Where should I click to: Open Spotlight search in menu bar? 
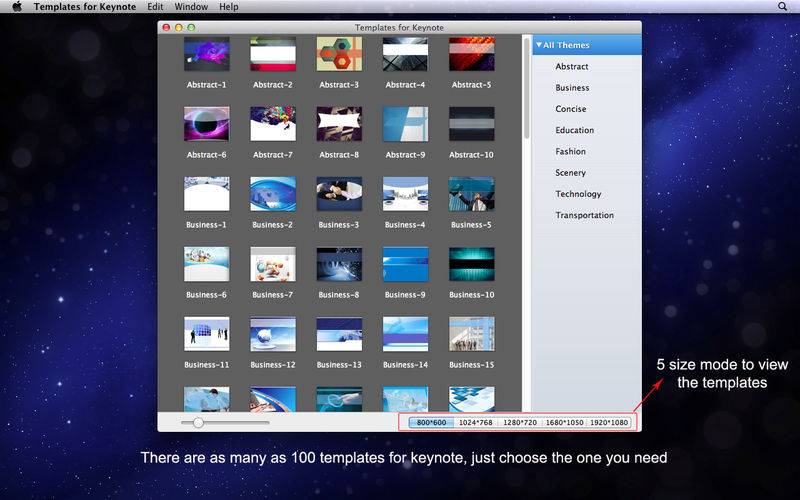(782, 7)
